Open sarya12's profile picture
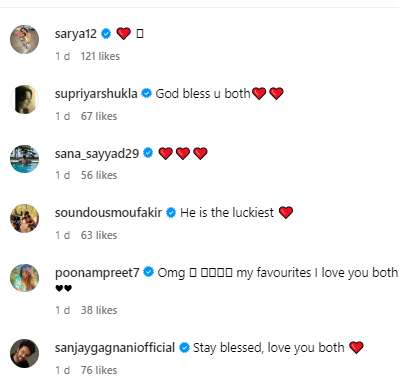 [24, 39]
